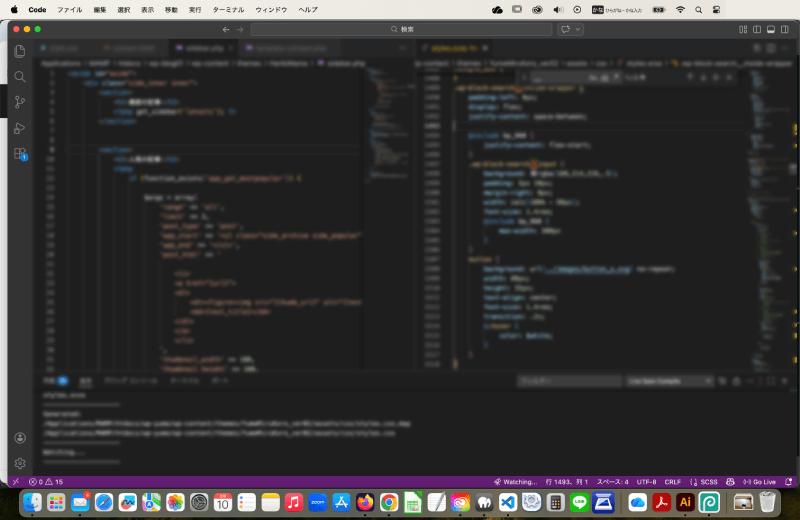Expand the Copilot chat dropdown arrow in title bar
This screenshot has height=520, width=800.
click(x=579, y=30)
